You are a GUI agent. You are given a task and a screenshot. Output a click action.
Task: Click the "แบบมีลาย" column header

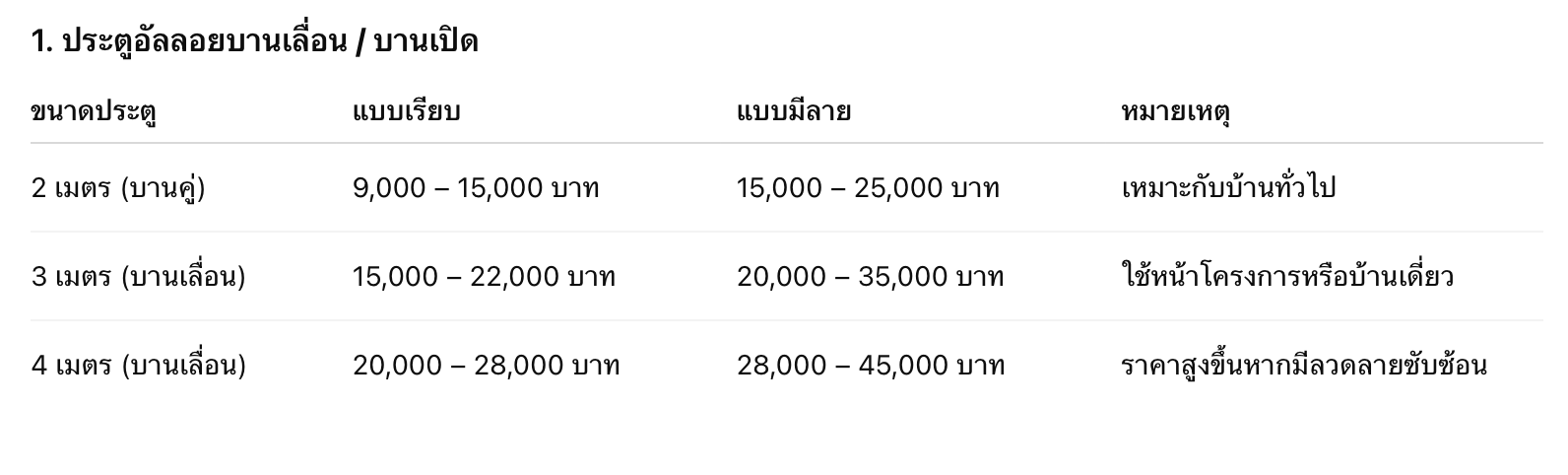[793, 110]
